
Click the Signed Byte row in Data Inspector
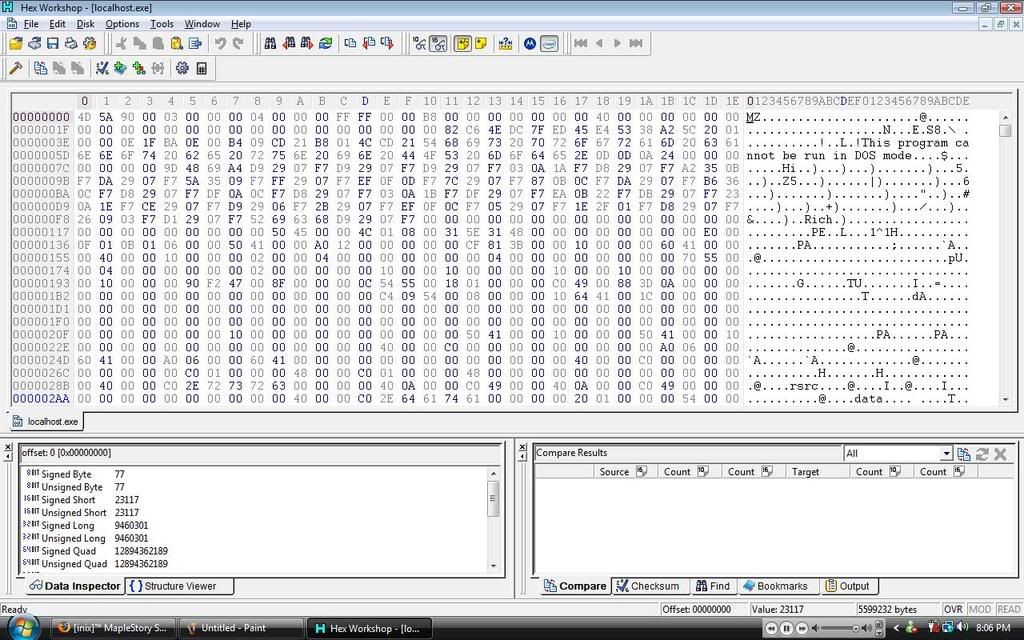point(255,474)
